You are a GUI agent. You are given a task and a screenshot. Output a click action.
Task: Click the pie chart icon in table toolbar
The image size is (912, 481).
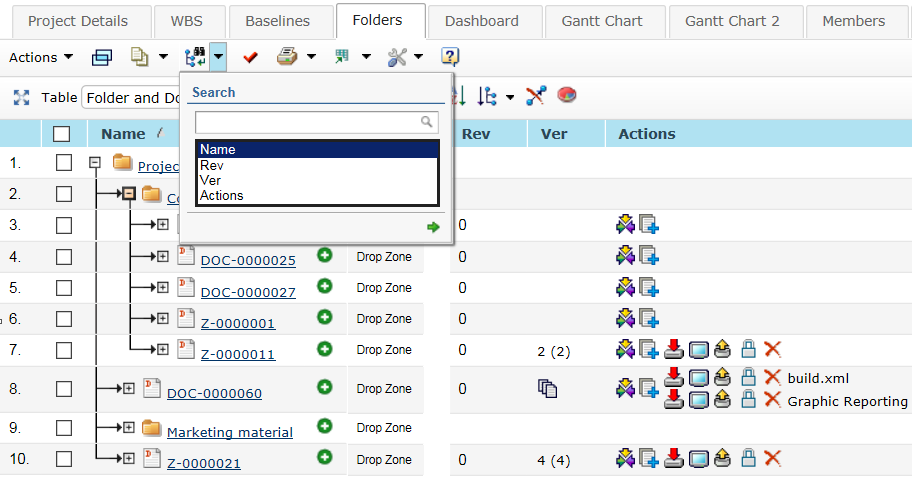pos(567,96)
